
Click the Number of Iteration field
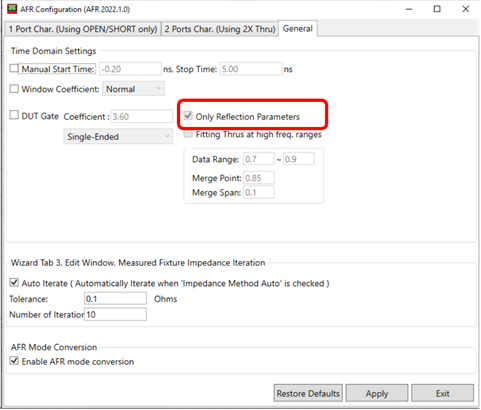coord(115,314)
